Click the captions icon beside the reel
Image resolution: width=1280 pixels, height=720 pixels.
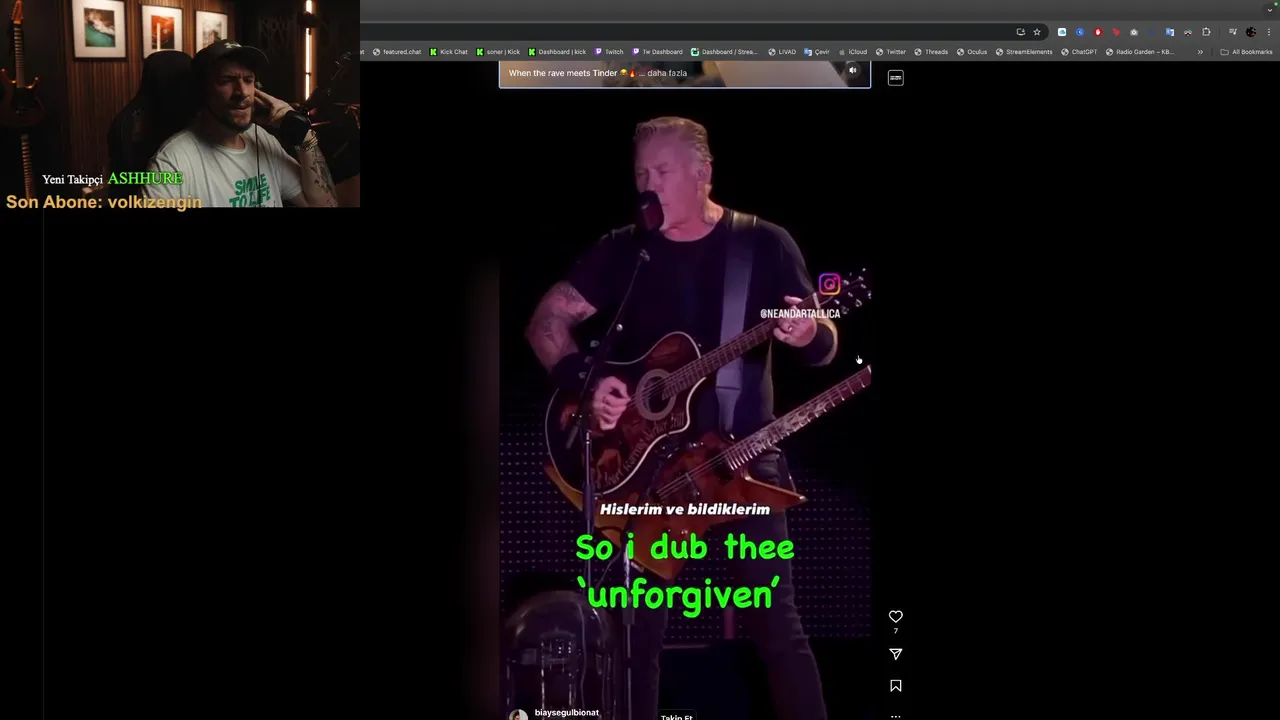pos(896,78)
